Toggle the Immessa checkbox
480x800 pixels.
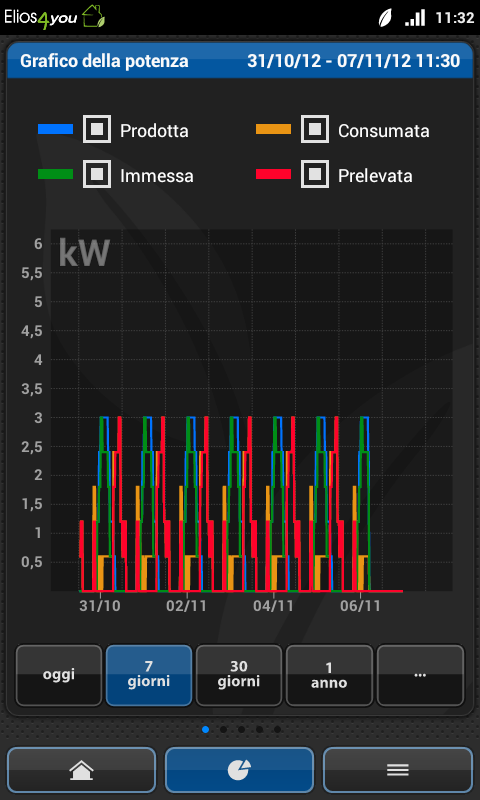tap(97, 174)
